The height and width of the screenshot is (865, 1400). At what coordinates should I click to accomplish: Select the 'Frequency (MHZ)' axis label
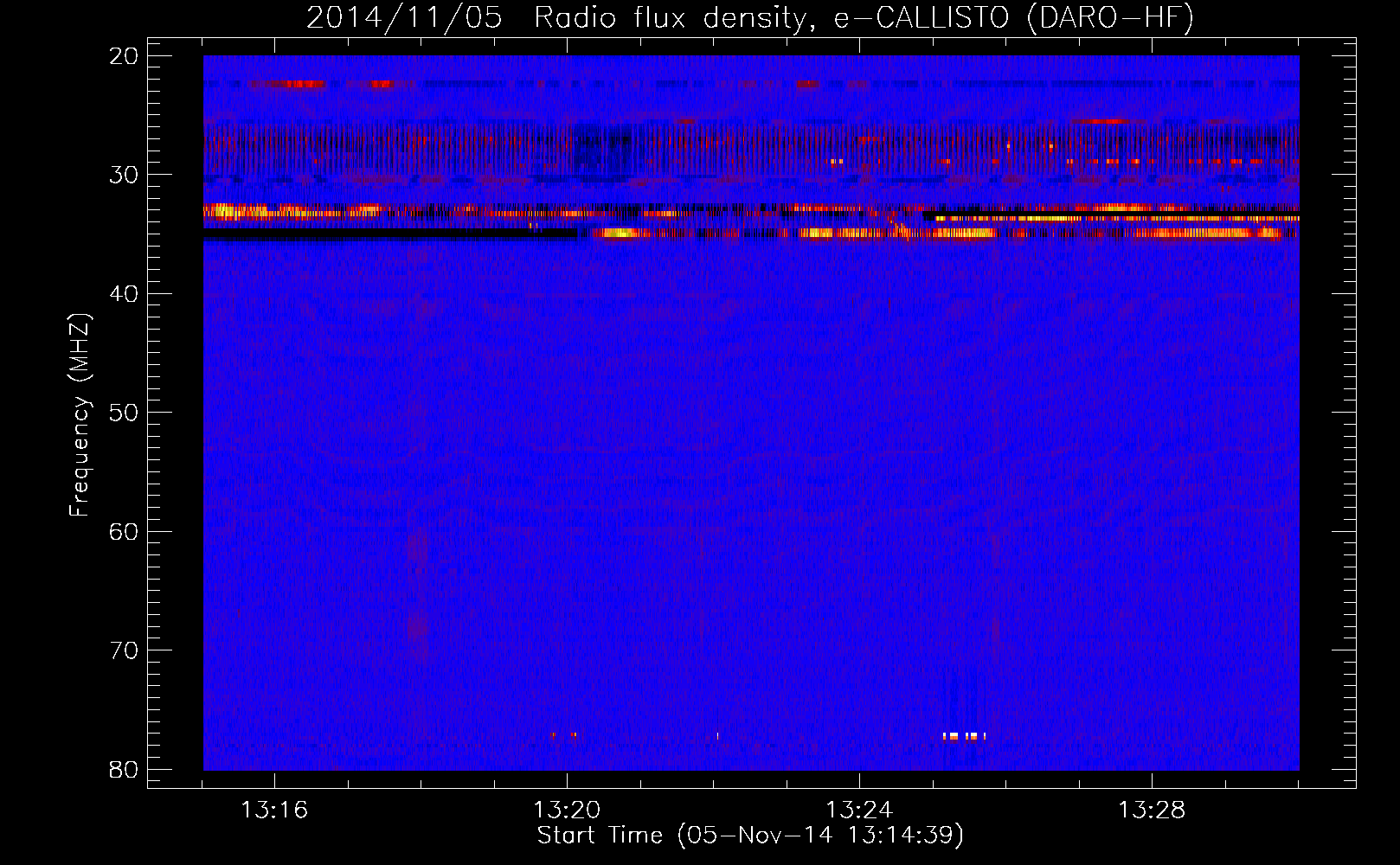[x=80, y=415]
